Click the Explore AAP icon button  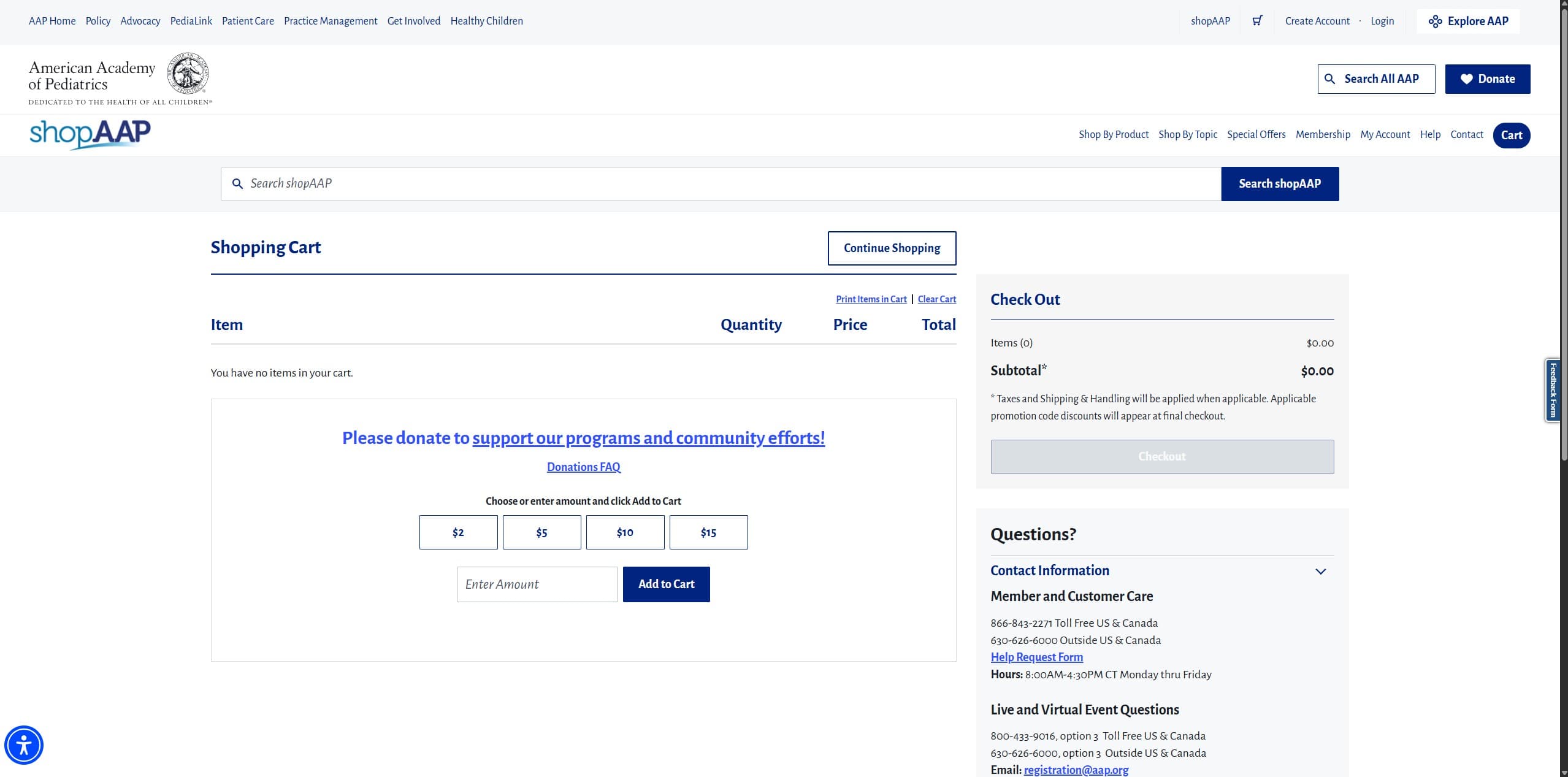click(x=1468, y=21)
